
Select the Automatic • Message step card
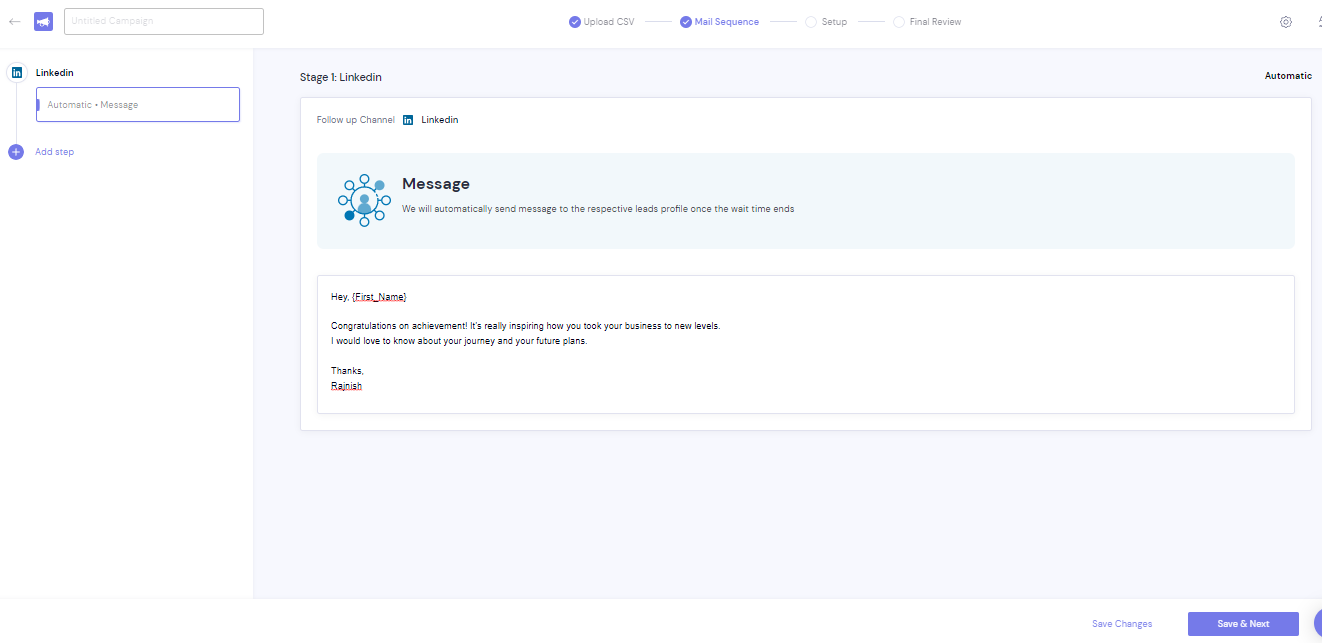tap(138, 105)
